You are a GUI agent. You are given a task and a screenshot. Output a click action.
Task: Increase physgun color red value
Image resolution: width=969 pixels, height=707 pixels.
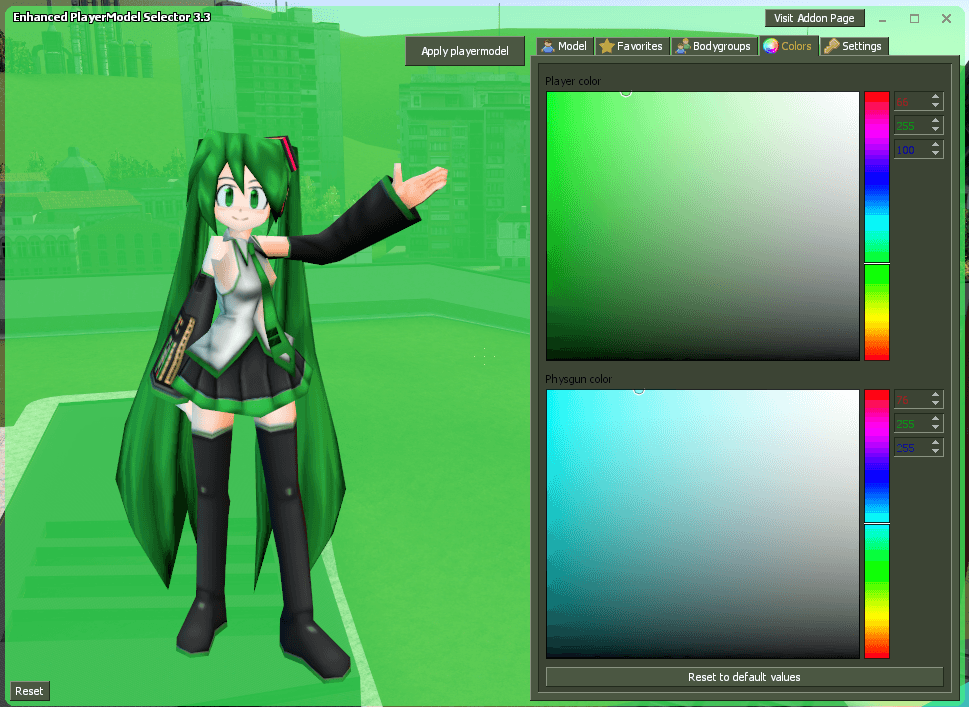click(936, 396)
